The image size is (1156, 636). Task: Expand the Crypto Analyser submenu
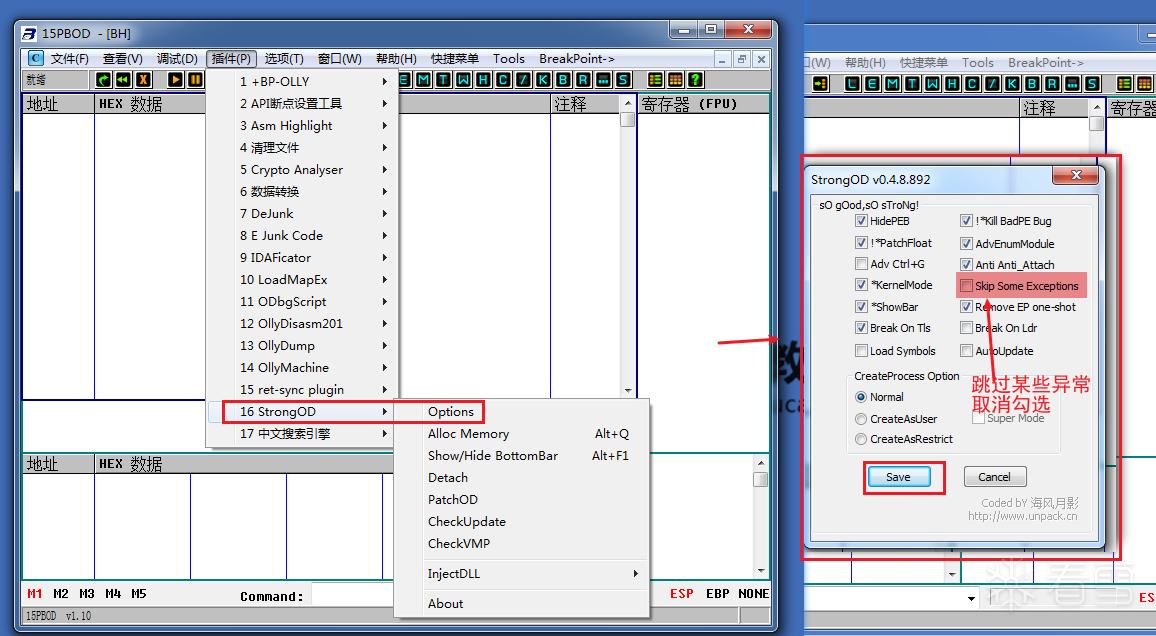point(302,170)
